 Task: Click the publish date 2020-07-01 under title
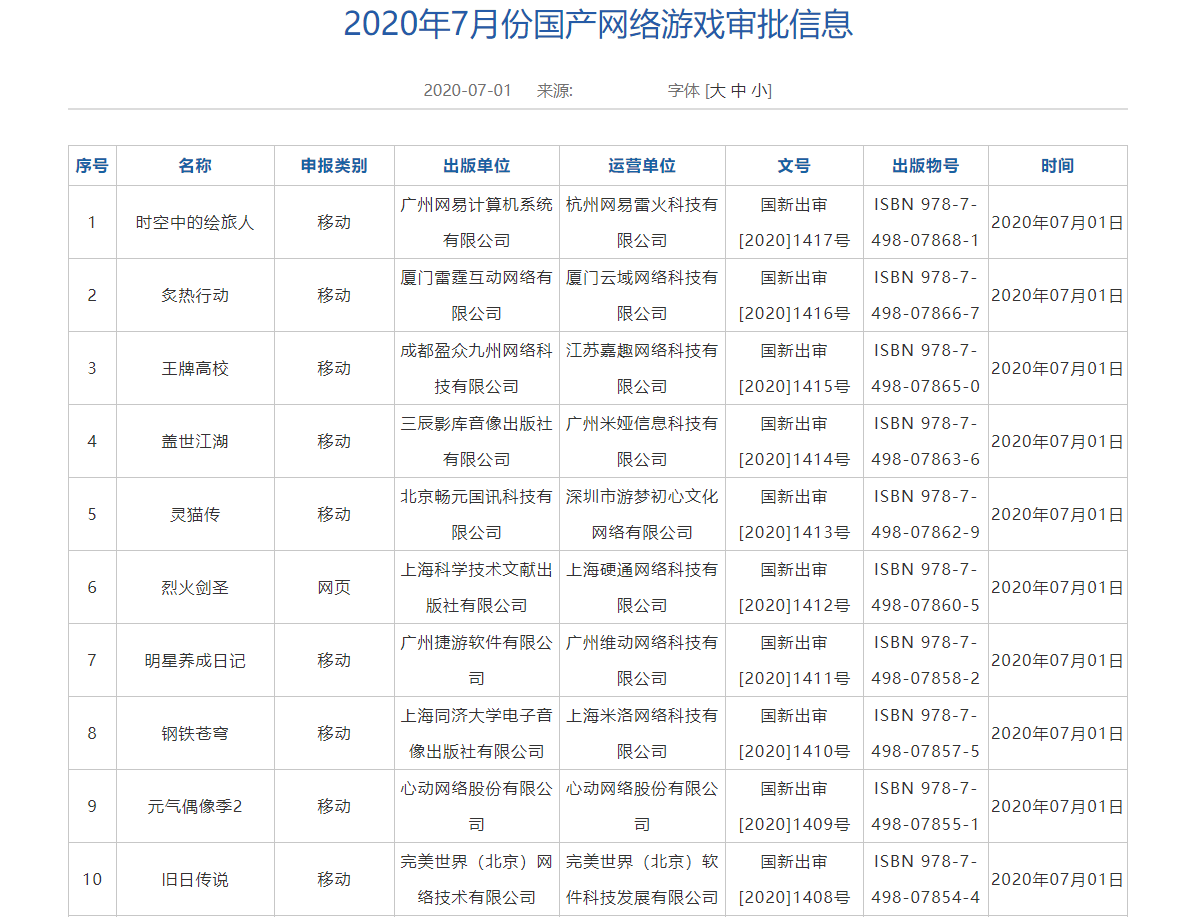tap(467, 90)
